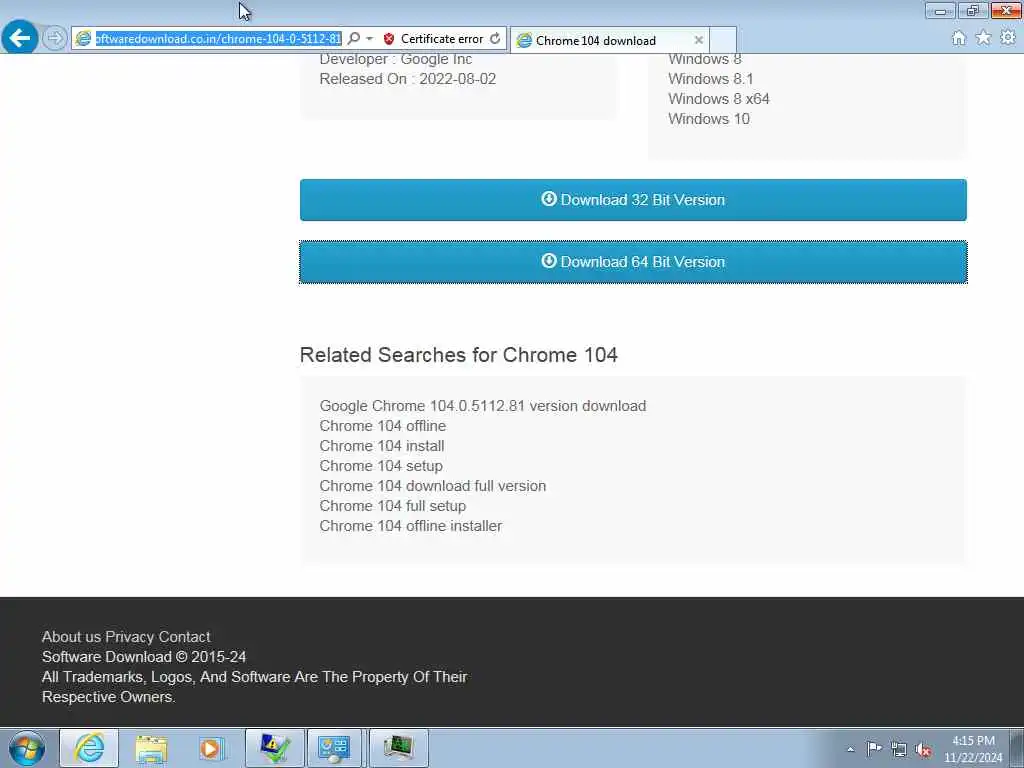Click the 'Chrome 104 offline installer' text
This screenshot has width=1024, height=768.
click(x=411, y=526)
